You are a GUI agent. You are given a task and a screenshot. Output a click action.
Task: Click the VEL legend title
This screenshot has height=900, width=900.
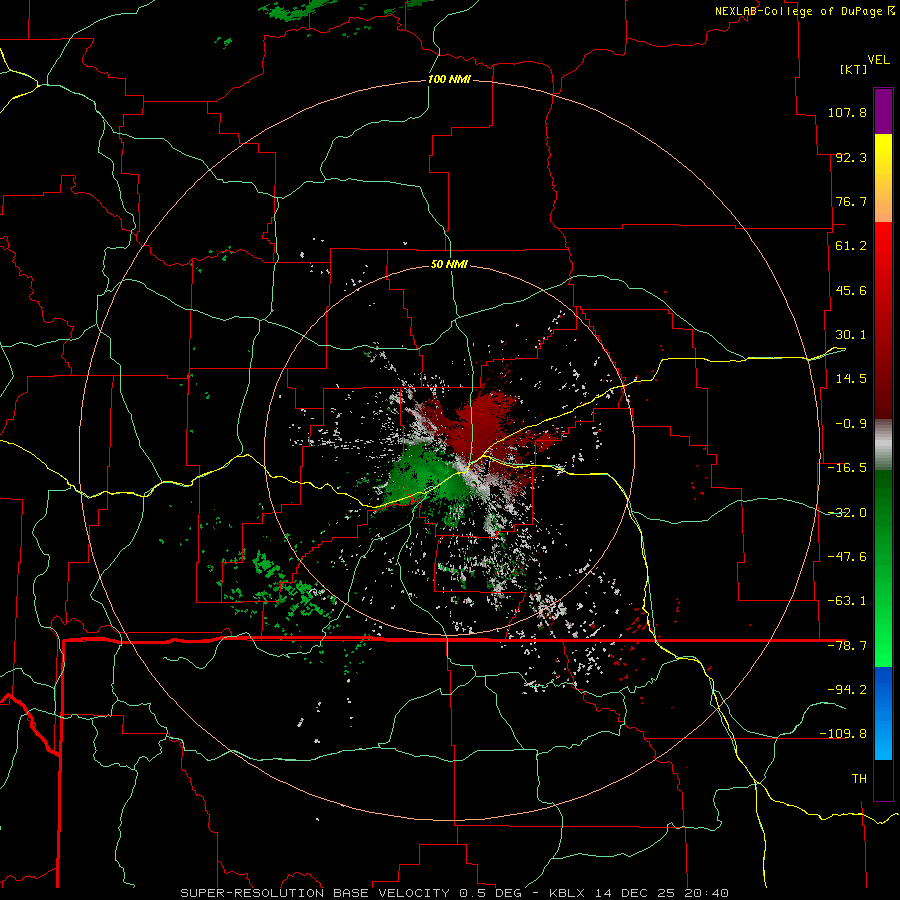(x=878, y=60)
